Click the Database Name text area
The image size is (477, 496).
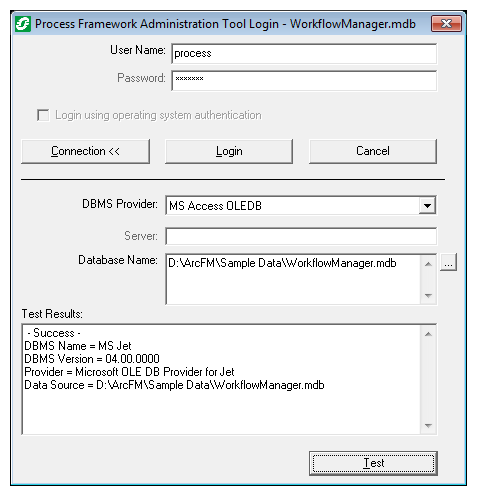[293, 279]
